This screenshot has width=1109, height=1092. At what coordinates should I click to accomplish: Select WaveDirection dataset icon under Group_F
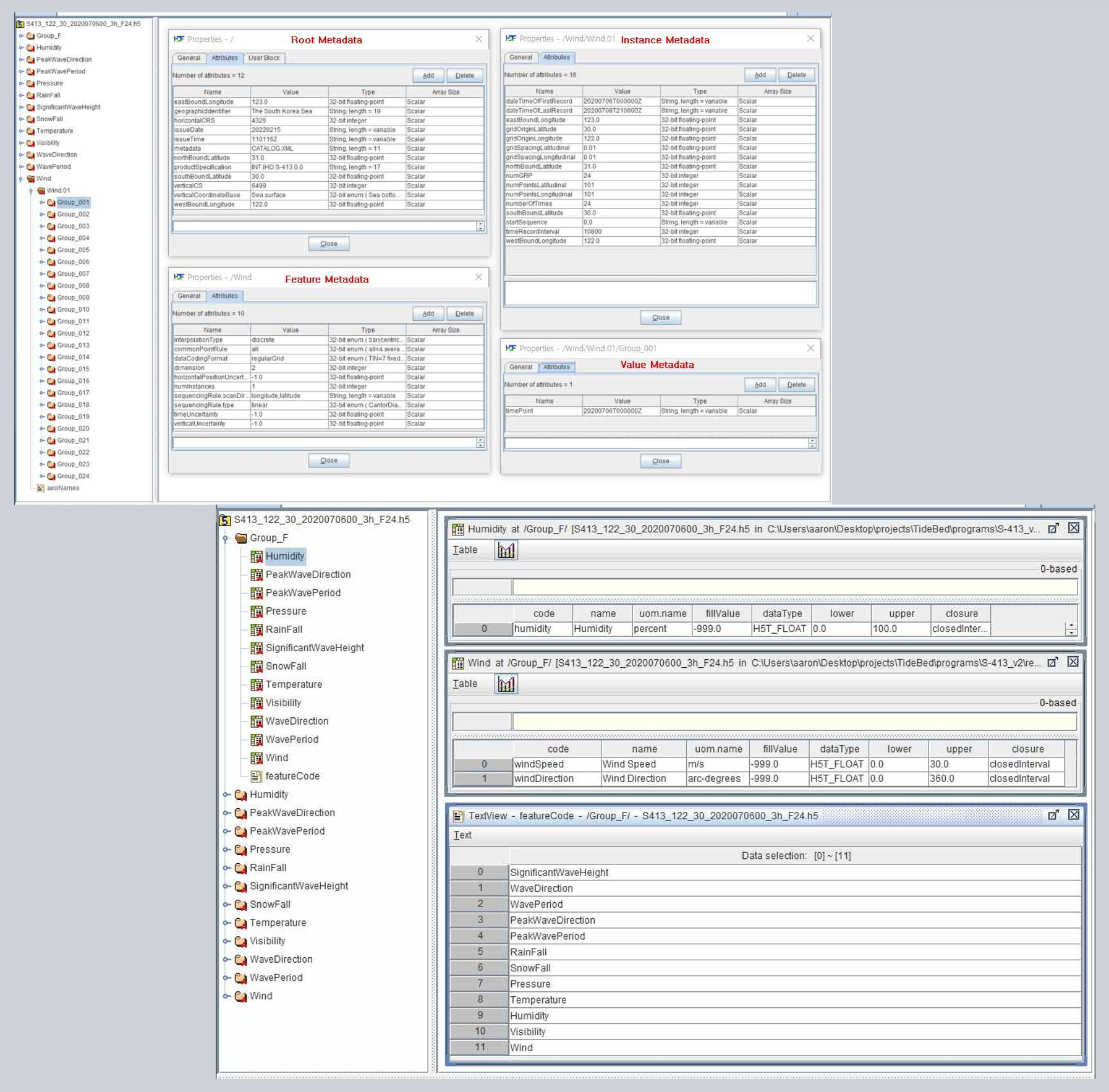(x=257, y=721)
